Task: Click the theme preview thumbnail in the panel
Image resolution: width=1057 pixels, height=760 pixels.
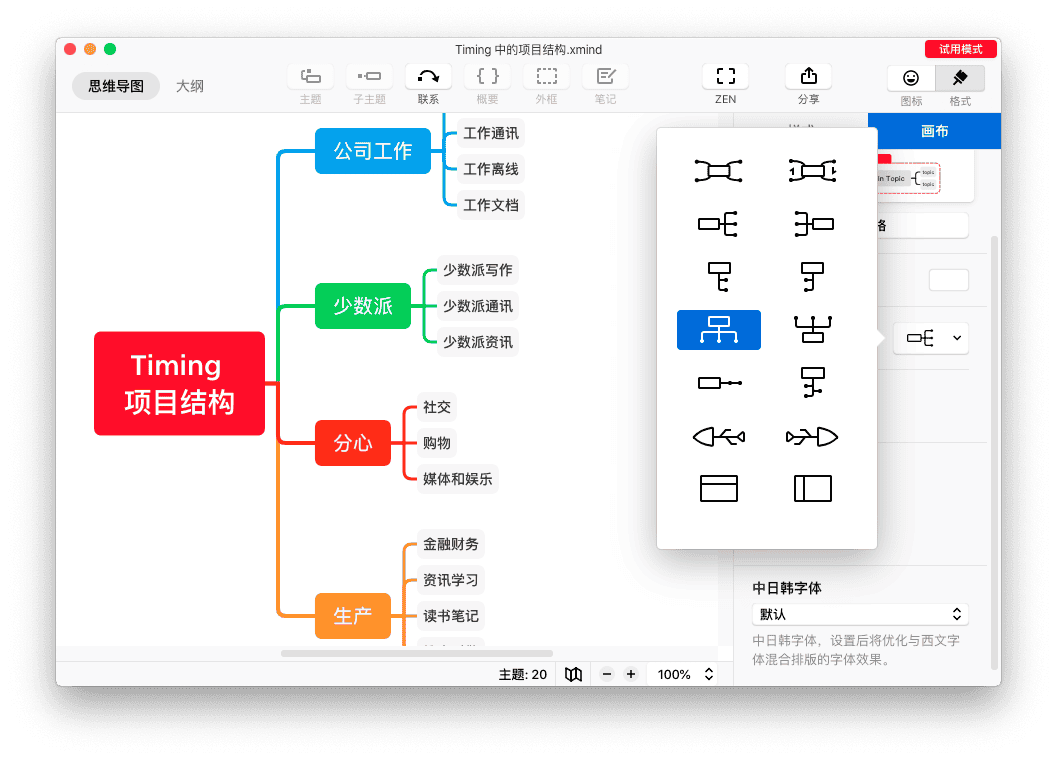Action: click(x=924, y=177)
